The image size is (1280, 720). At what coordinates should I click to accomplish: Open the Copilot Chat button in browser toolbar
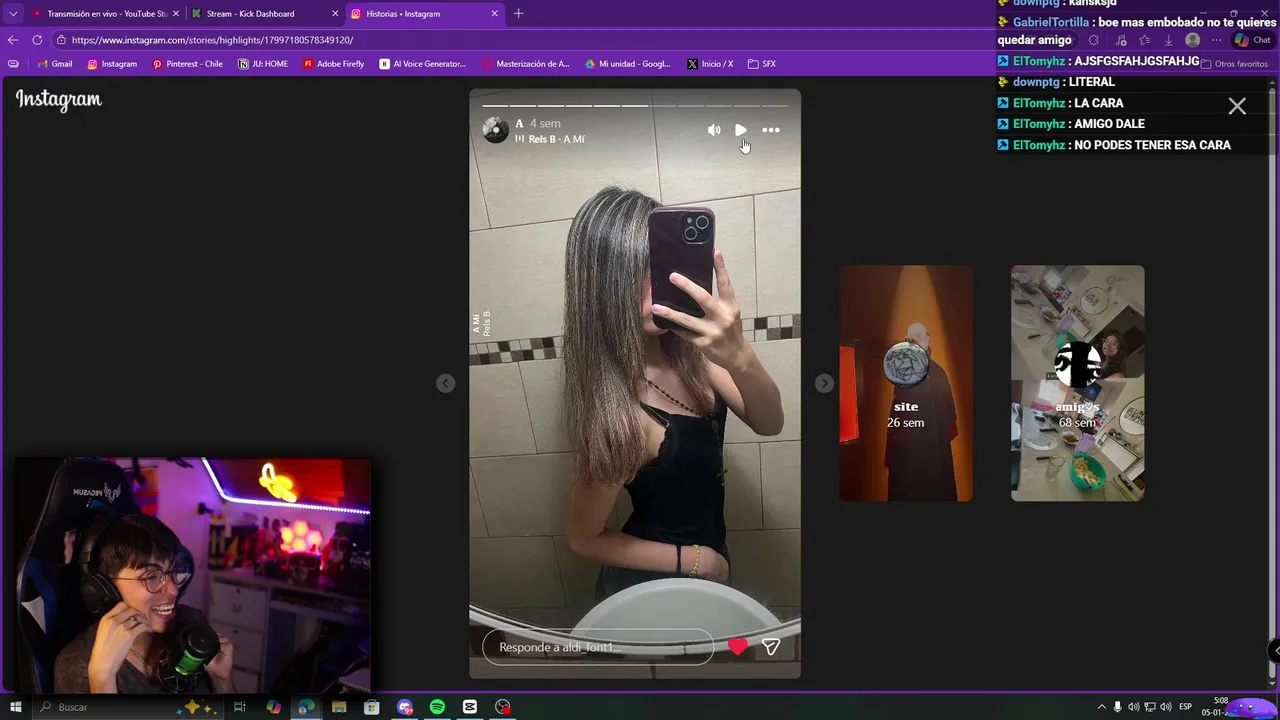pyautogui.click(x=1252, y=40)
